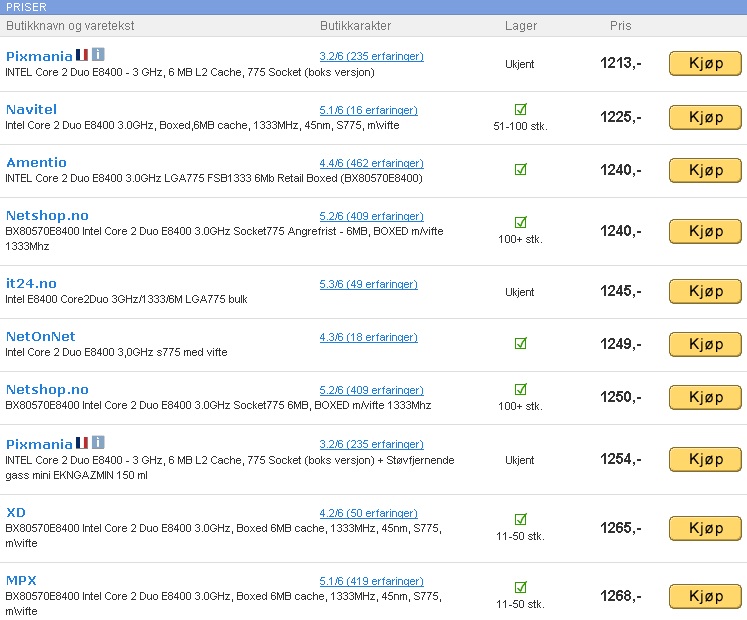Image resolution: width=747 pixels, height=620 pixels.
Task: Click Lager column header
Action: pyautogui.click(x=521, y=26)
